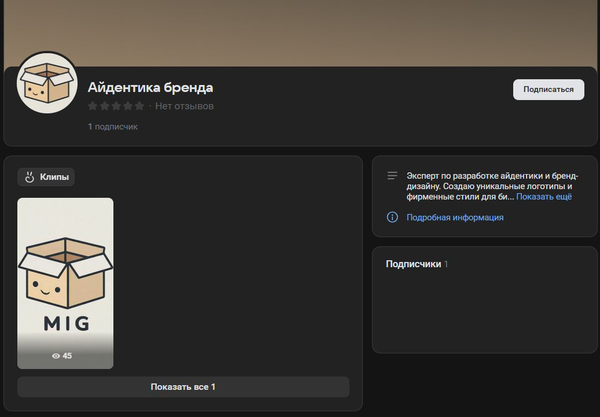Open Подробная информация link
The width and height of the screenshot is (600, 417).
(x=455, y=217)
